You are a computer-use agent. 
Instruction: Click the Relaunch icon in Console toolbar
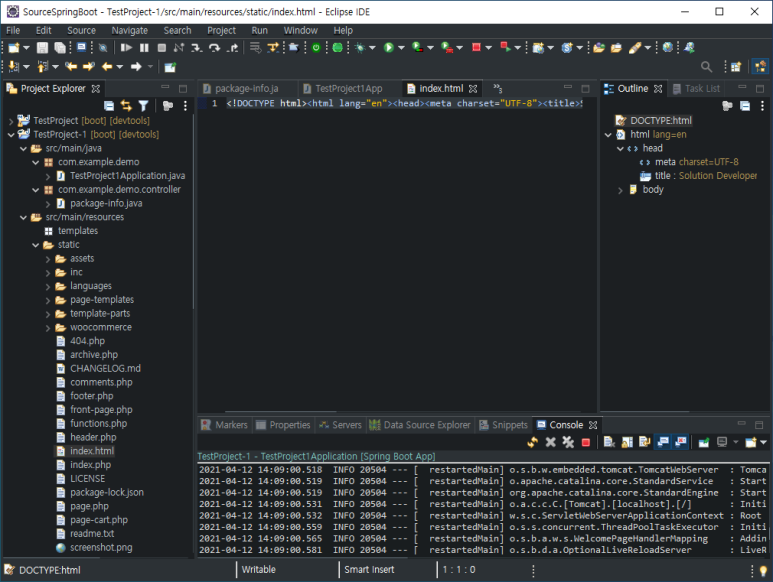click(x=532, y=442)
